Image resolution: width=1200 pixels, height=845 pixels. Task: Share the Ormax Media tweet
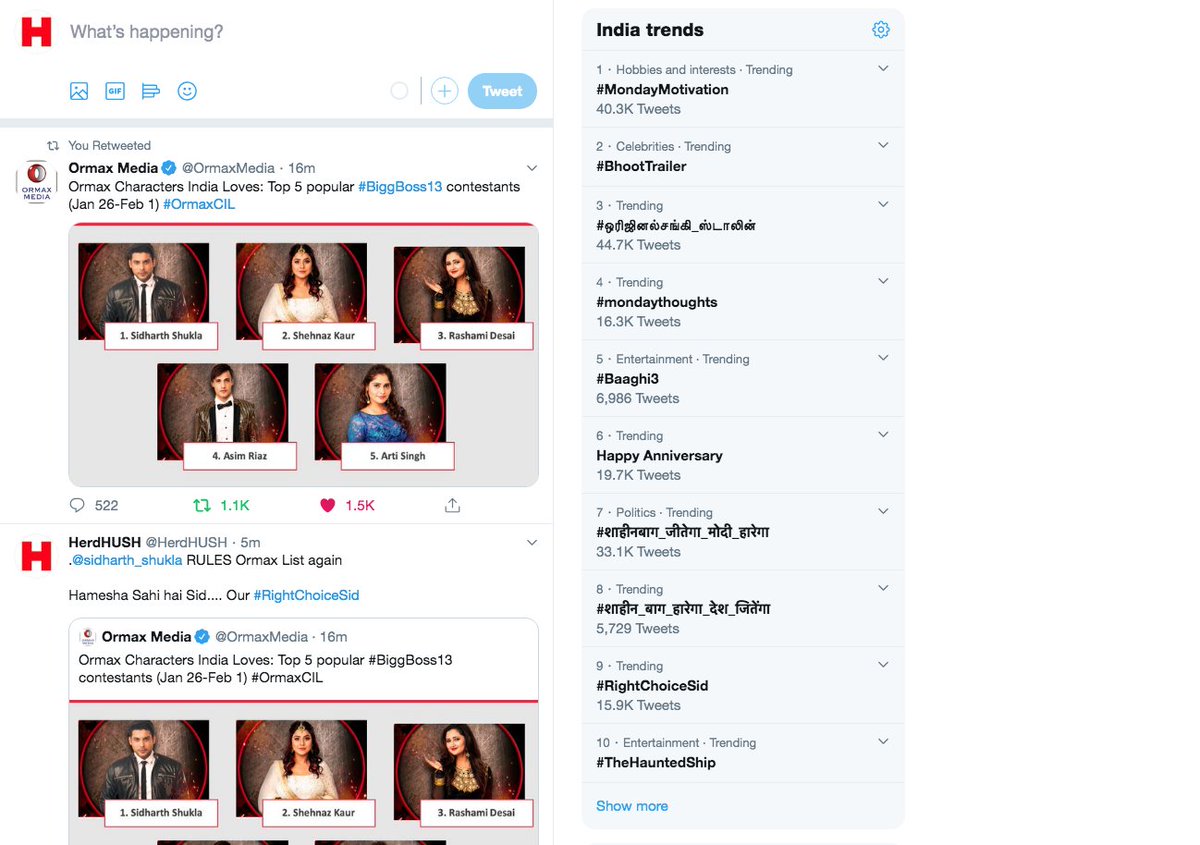click(x=452, y=505)
